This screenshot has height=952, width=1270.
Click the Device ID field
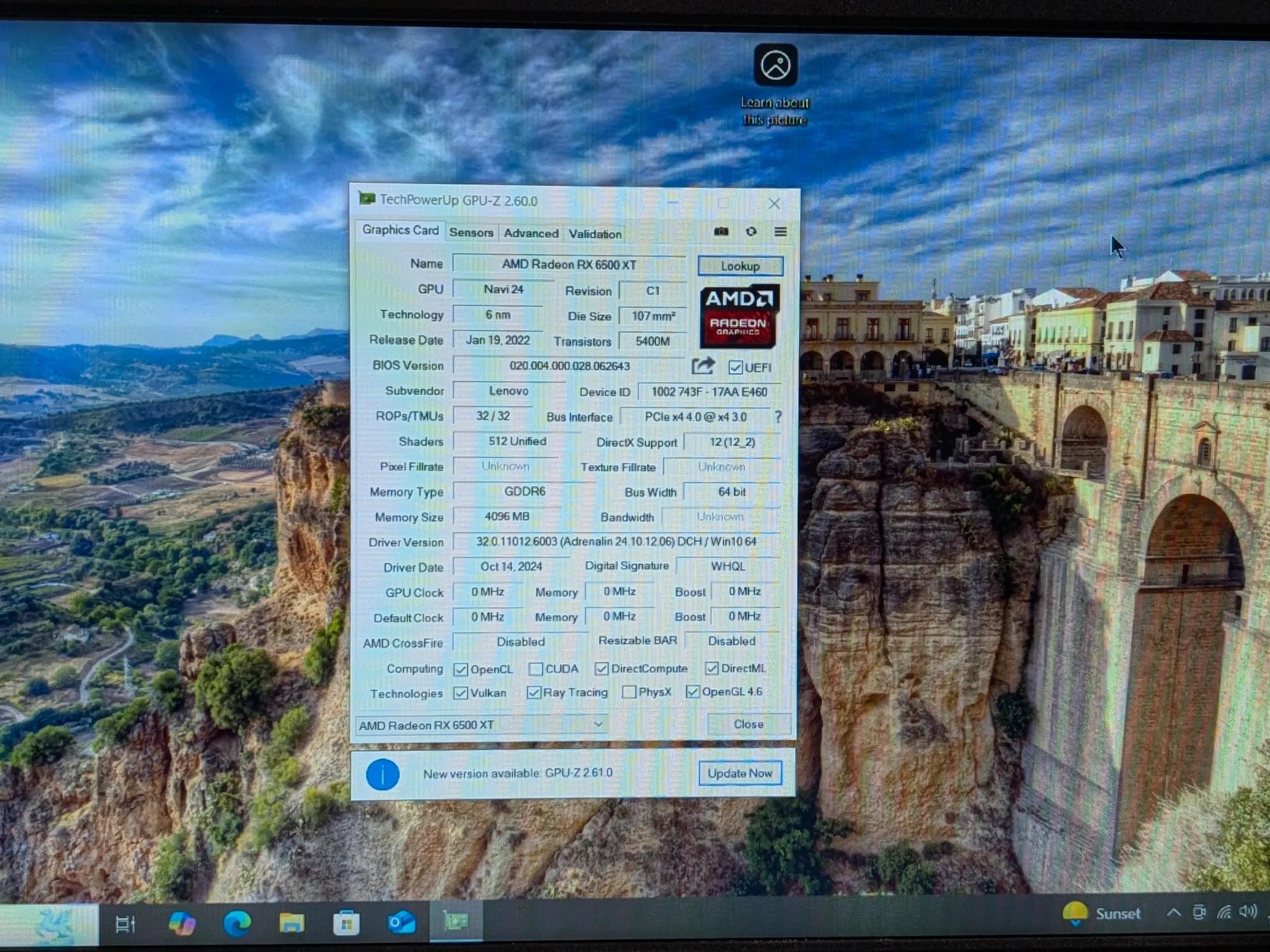[x=709, y=392]
